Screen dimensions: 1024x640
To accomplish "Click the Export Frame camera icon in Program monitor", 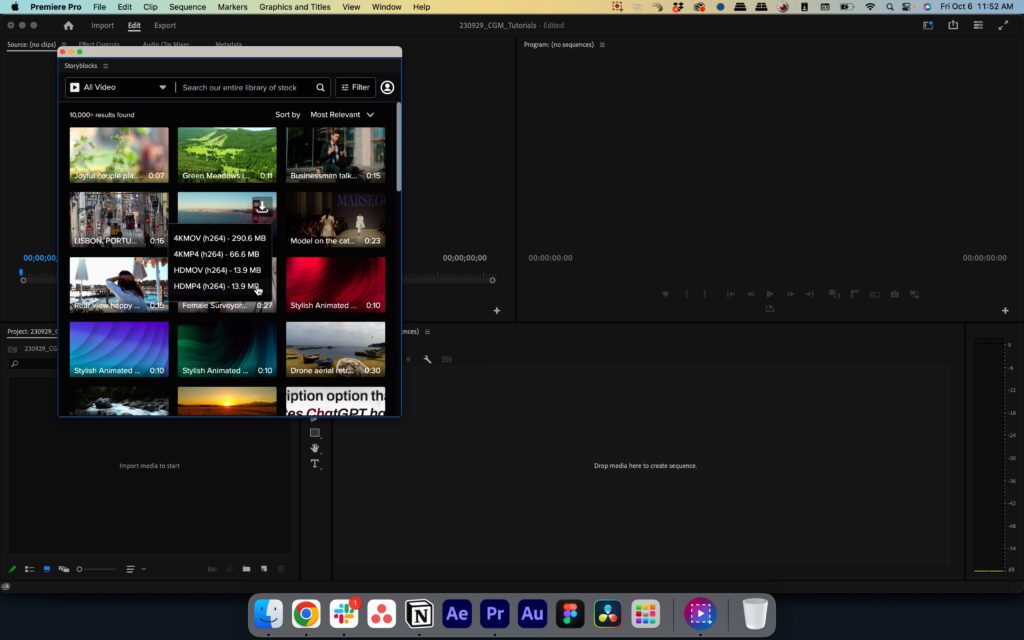I will pos(894,293).
